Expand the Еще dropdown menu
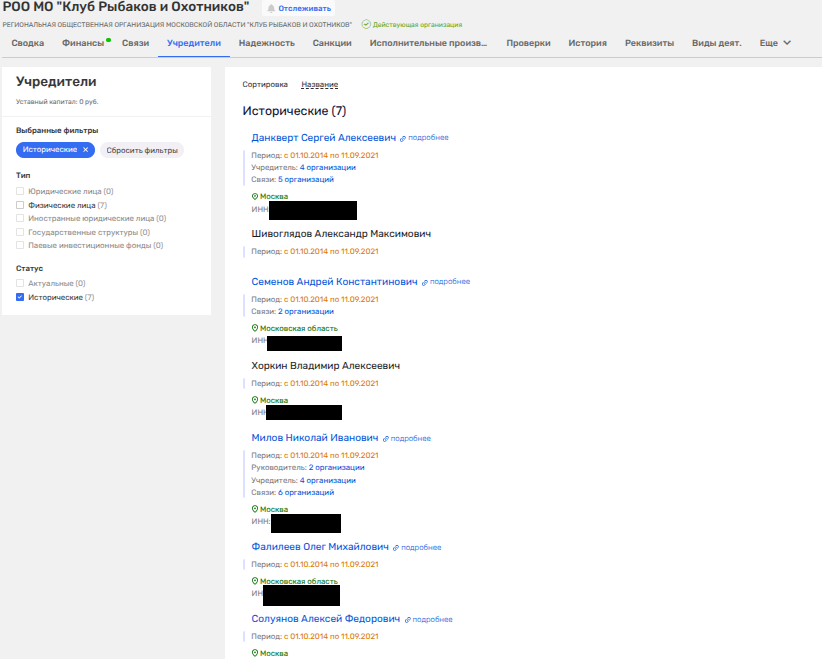The height and width of the screenshot is (659, 822). point(775,43)
